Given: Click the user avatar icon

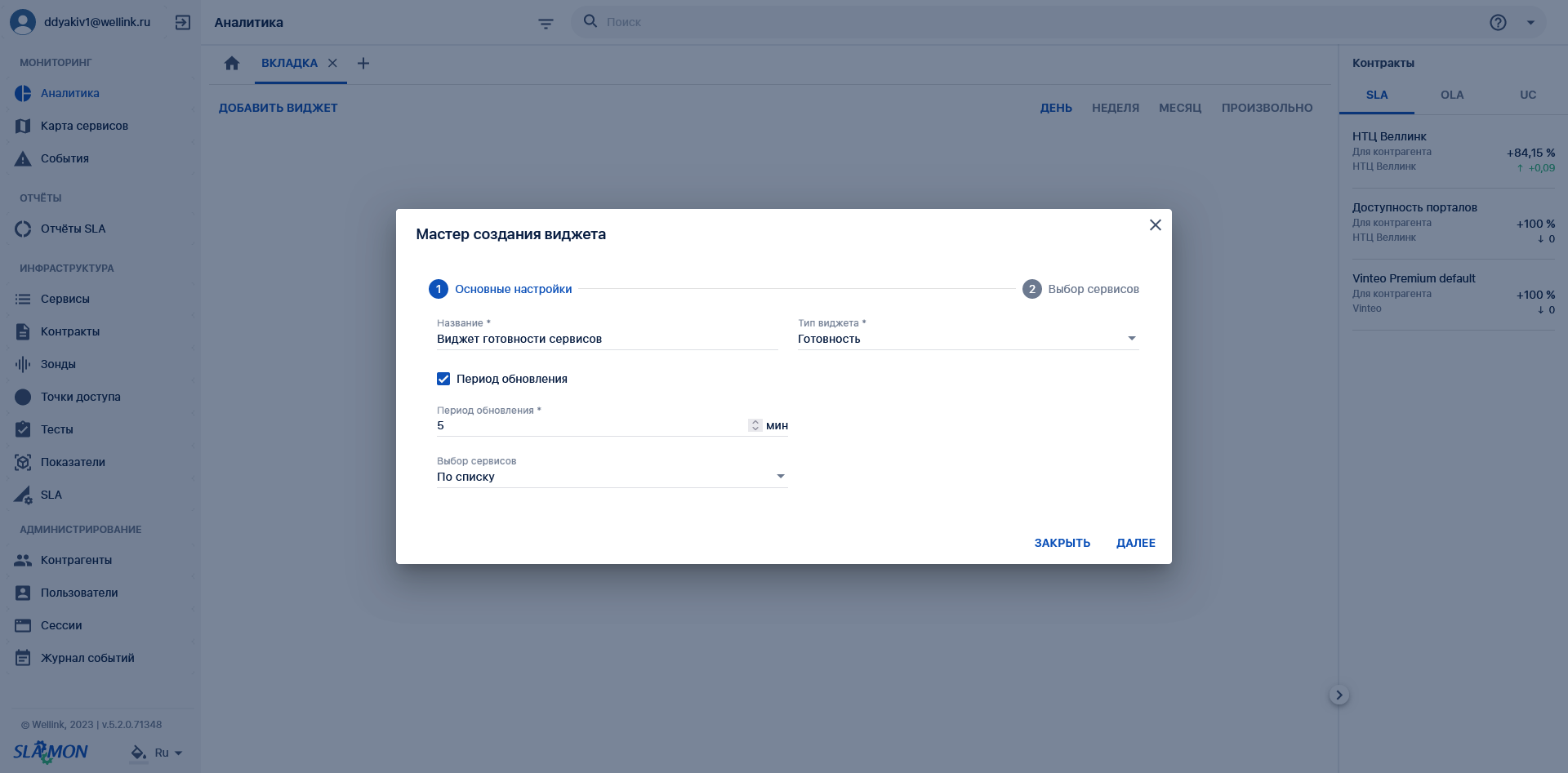Looking at the screenshot, I should 23,22.
